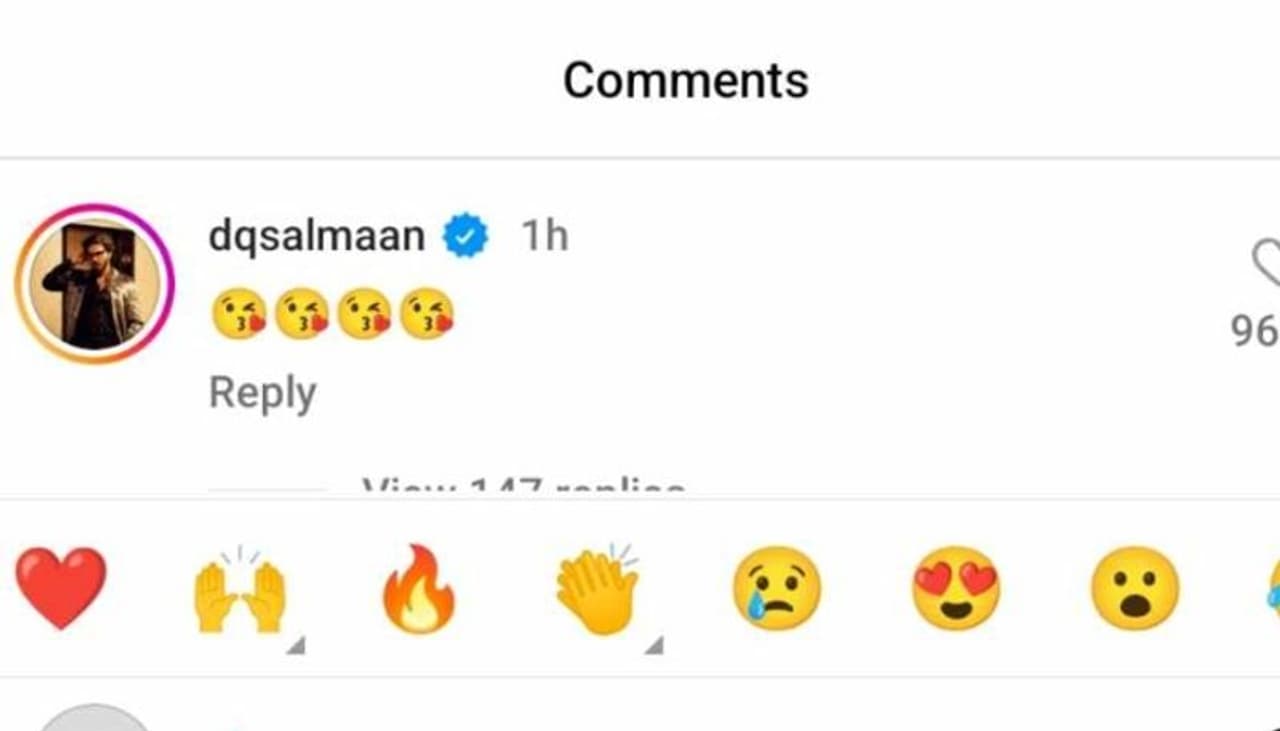This screenshot has width=1280, height=731.
Task: Pick the clapping hands emoji
Action: pos(597,590)
